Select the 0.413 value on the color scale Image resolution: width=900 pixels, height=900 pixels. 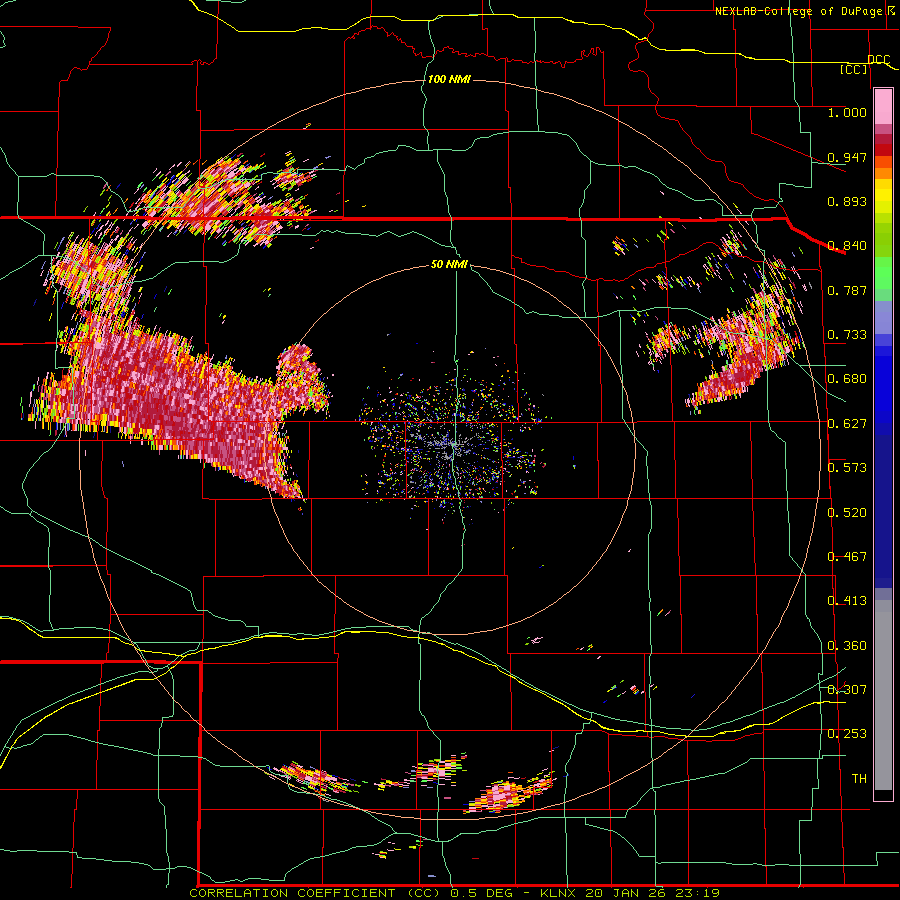(847, 601)
